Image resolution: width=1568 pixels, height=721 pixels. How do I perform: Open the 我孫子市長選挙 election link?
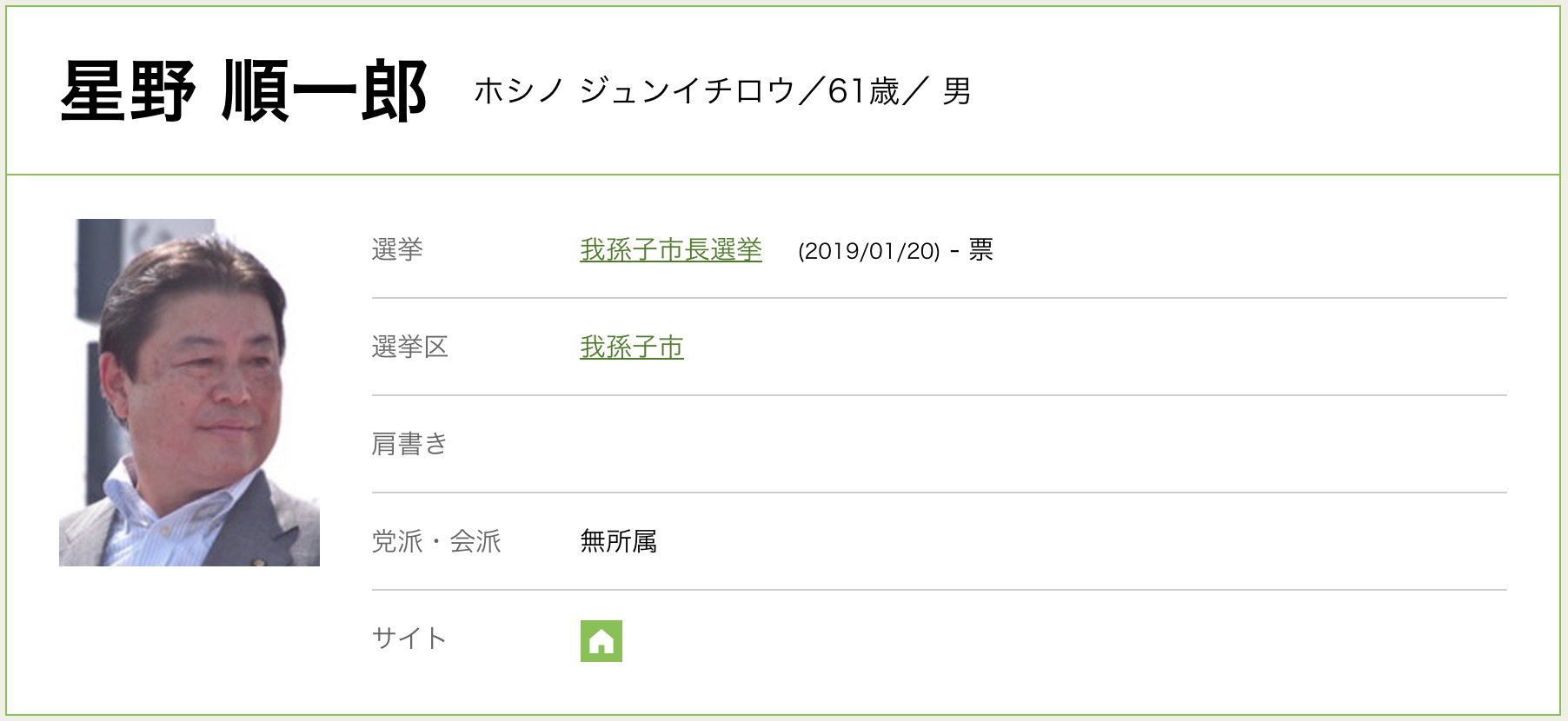click(670, 250)
